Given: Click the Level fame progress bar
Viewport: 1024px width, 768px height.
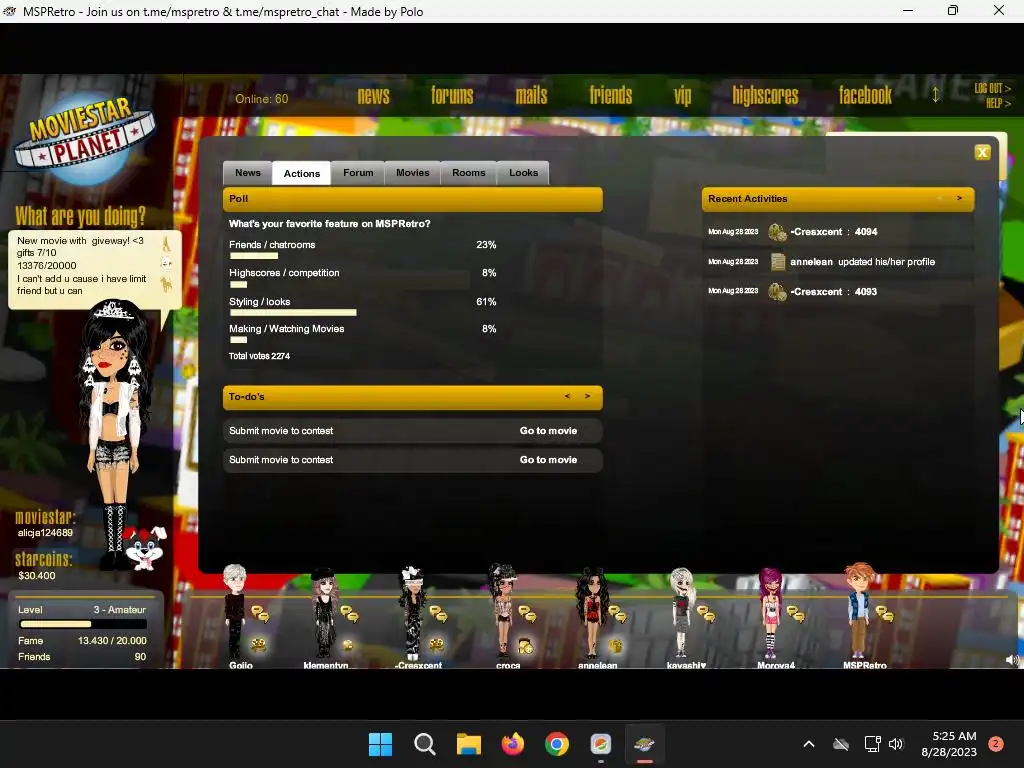Looking at the screenshot, I should pyautogui.click(x=82, y=624).
